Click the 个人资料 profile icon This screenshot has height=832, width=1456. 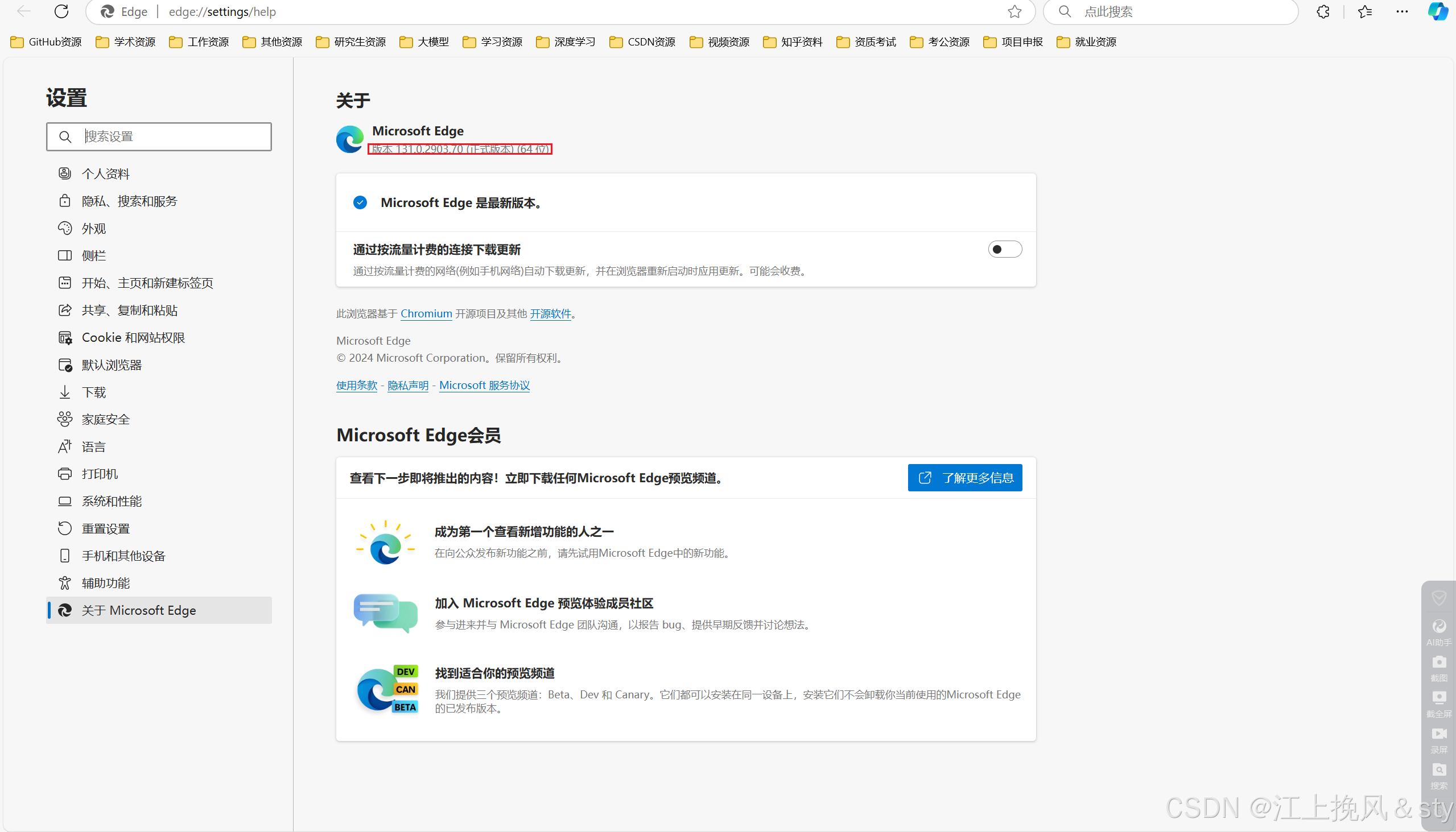click(65, 173)
